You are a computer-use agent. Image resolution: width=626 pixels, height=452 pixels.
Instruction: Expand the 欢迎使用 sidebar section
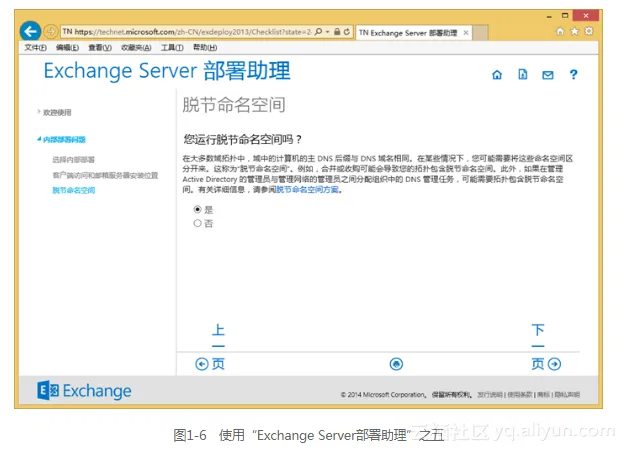[54, 112]
